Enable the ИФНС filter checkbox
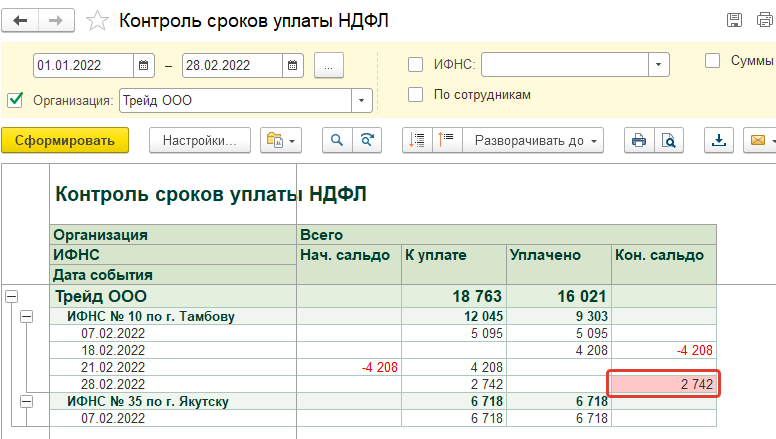Screen dimensions: 776x439 pos(415,65)
